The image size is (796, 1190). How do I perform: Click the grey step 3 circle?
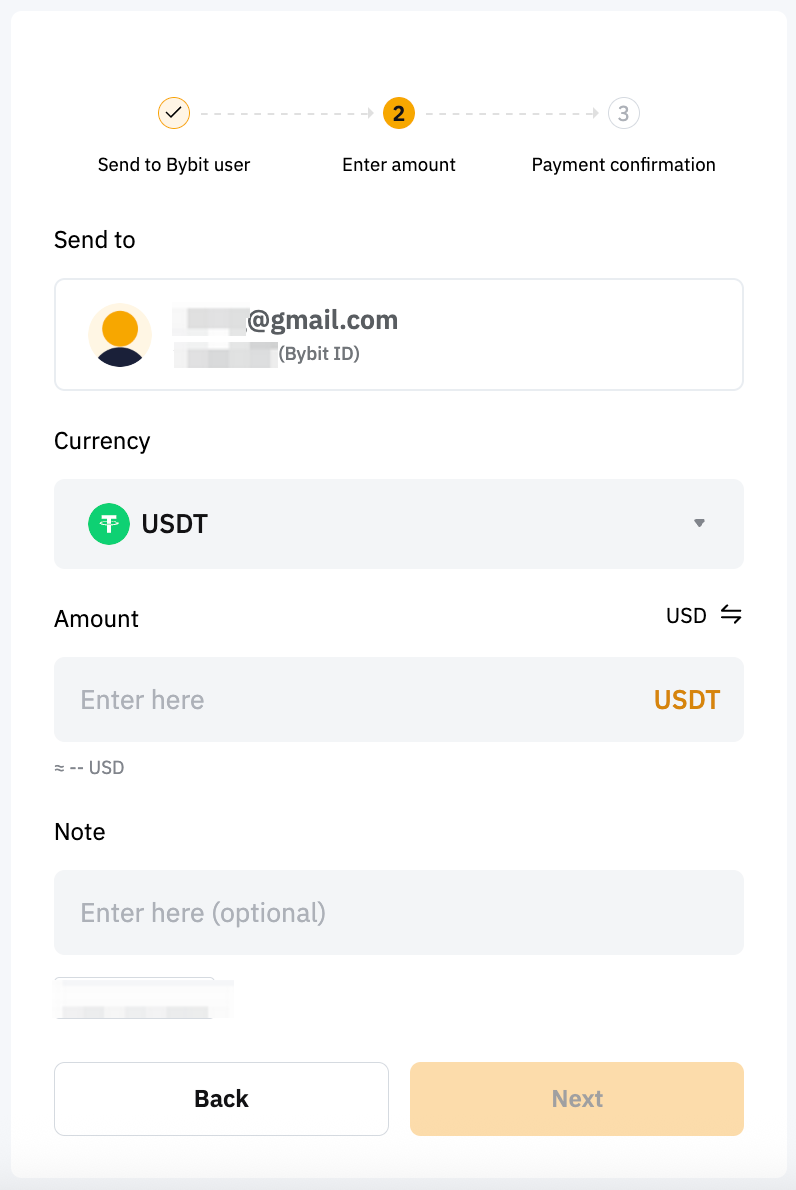click(x=624, y=113)
